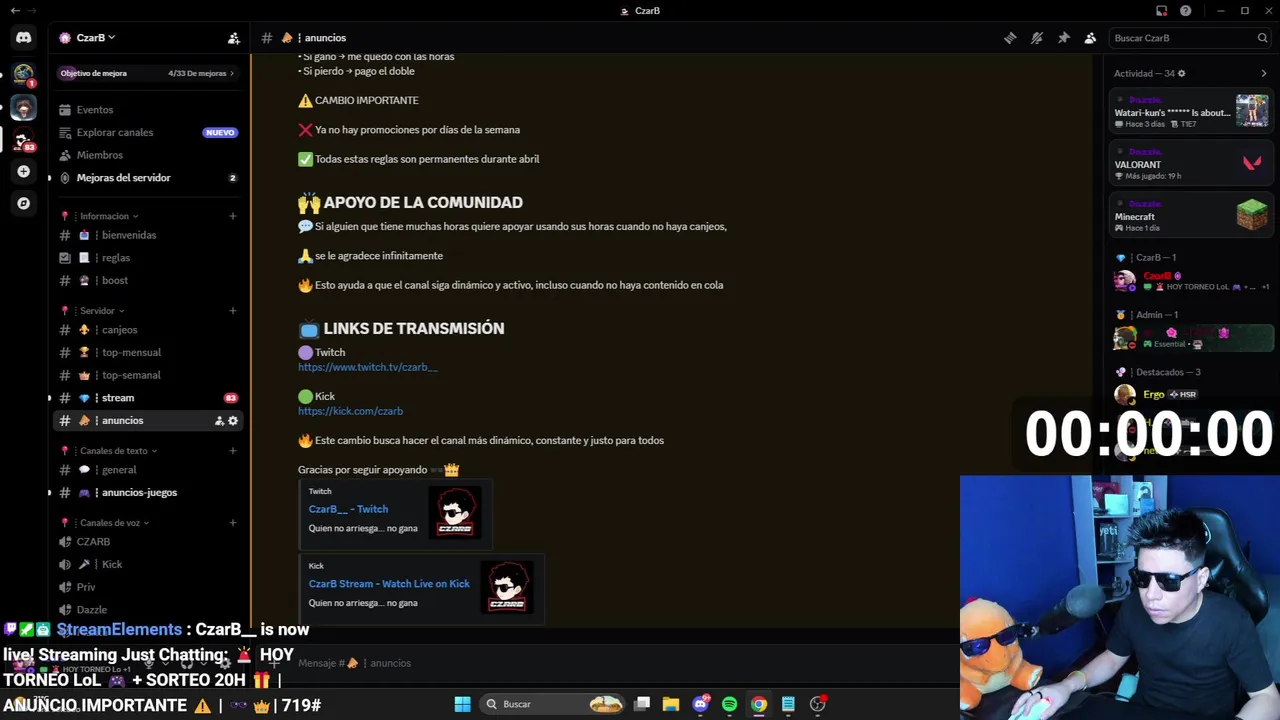Image resolution: width=1280 pixels, height=720 pixels.
Task: Open the kick.com/czarb link
Action: (x=350, y=411)
